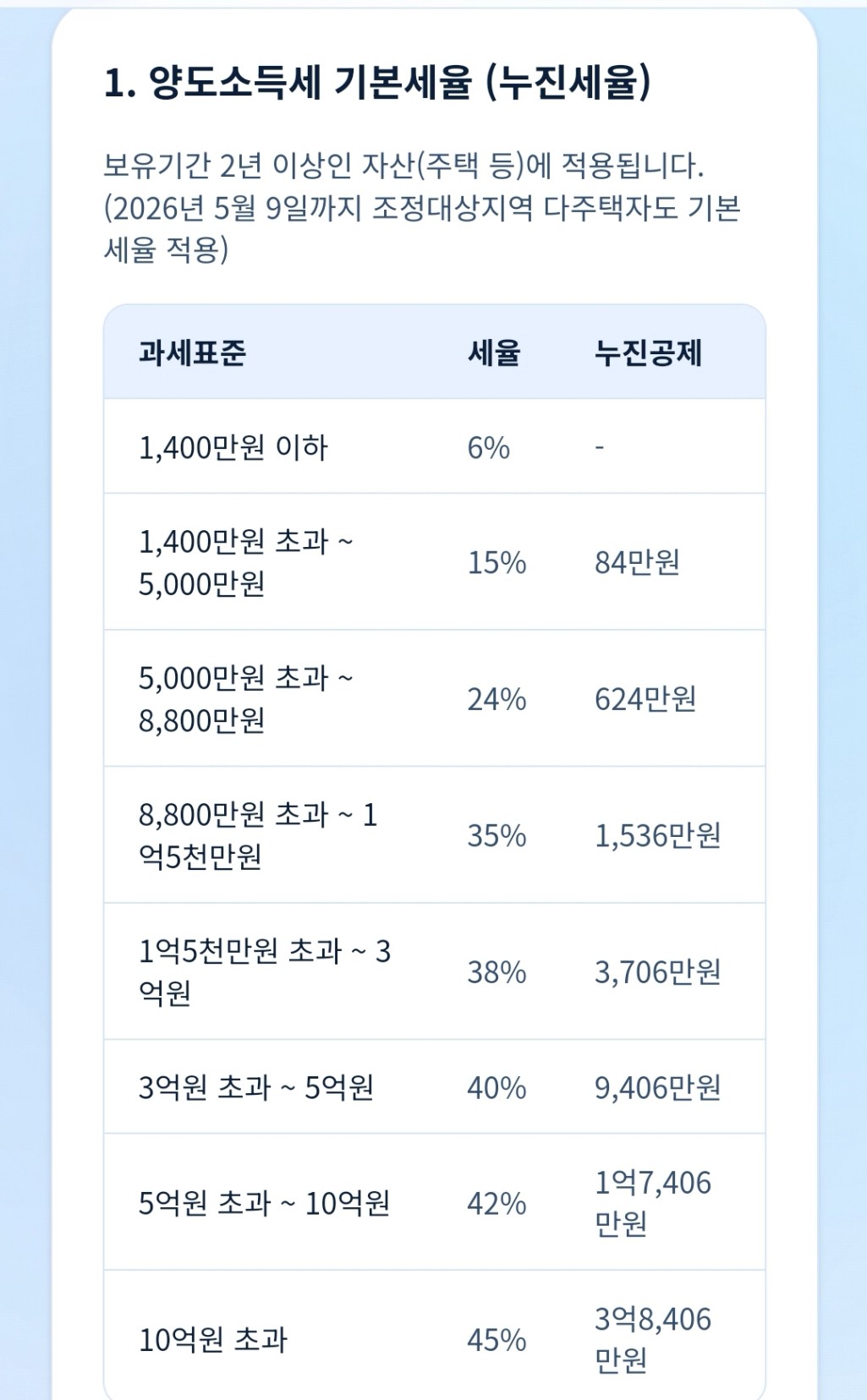This screenshot has width=867, height=1400.
Task: Click the 42% tax rate cell
Action: click(x=497, y=1202)
